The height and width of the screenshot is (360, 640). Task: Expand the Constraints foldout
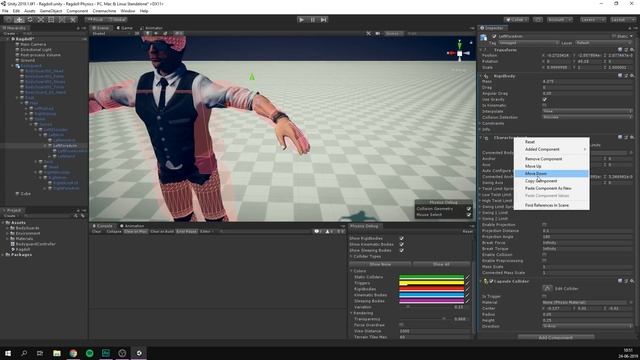pyautogui.click(x=481, y=123)
